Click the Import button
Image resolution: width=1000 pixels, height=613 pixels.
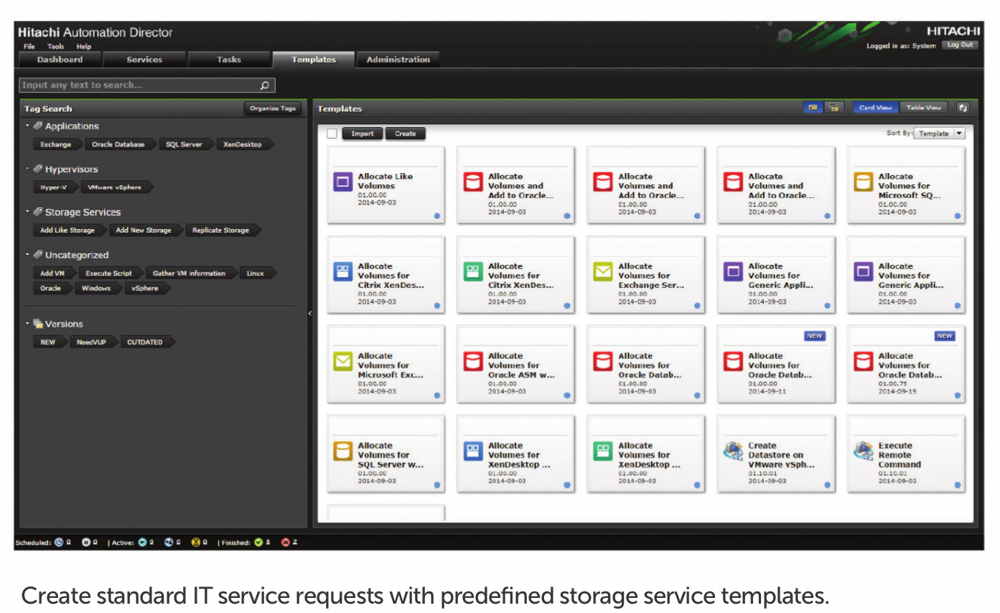click(x=362, y=133)
